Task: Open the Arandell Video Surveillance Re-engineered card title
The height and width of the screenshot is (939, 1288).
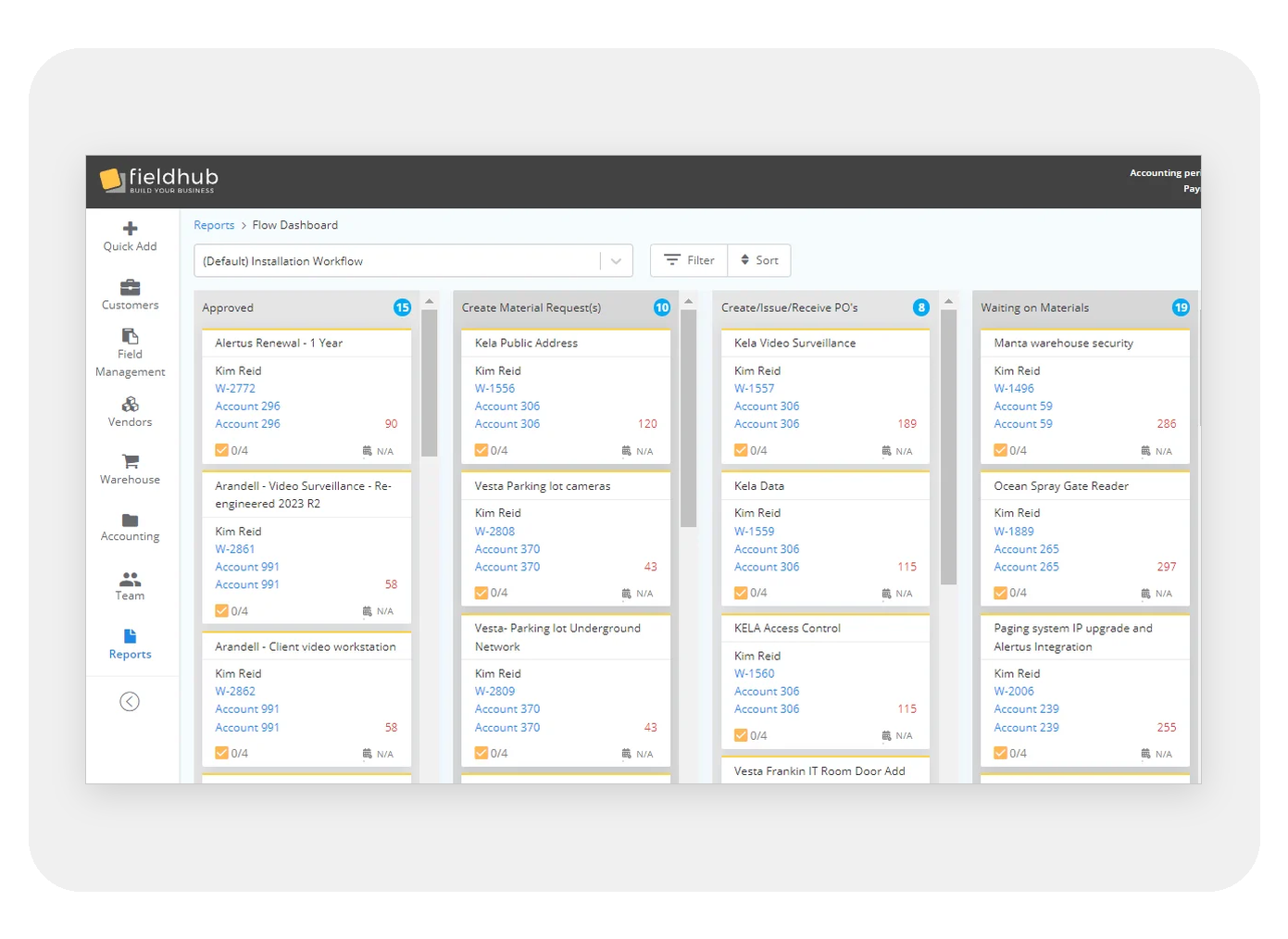Action: click(x=304, y=495)
